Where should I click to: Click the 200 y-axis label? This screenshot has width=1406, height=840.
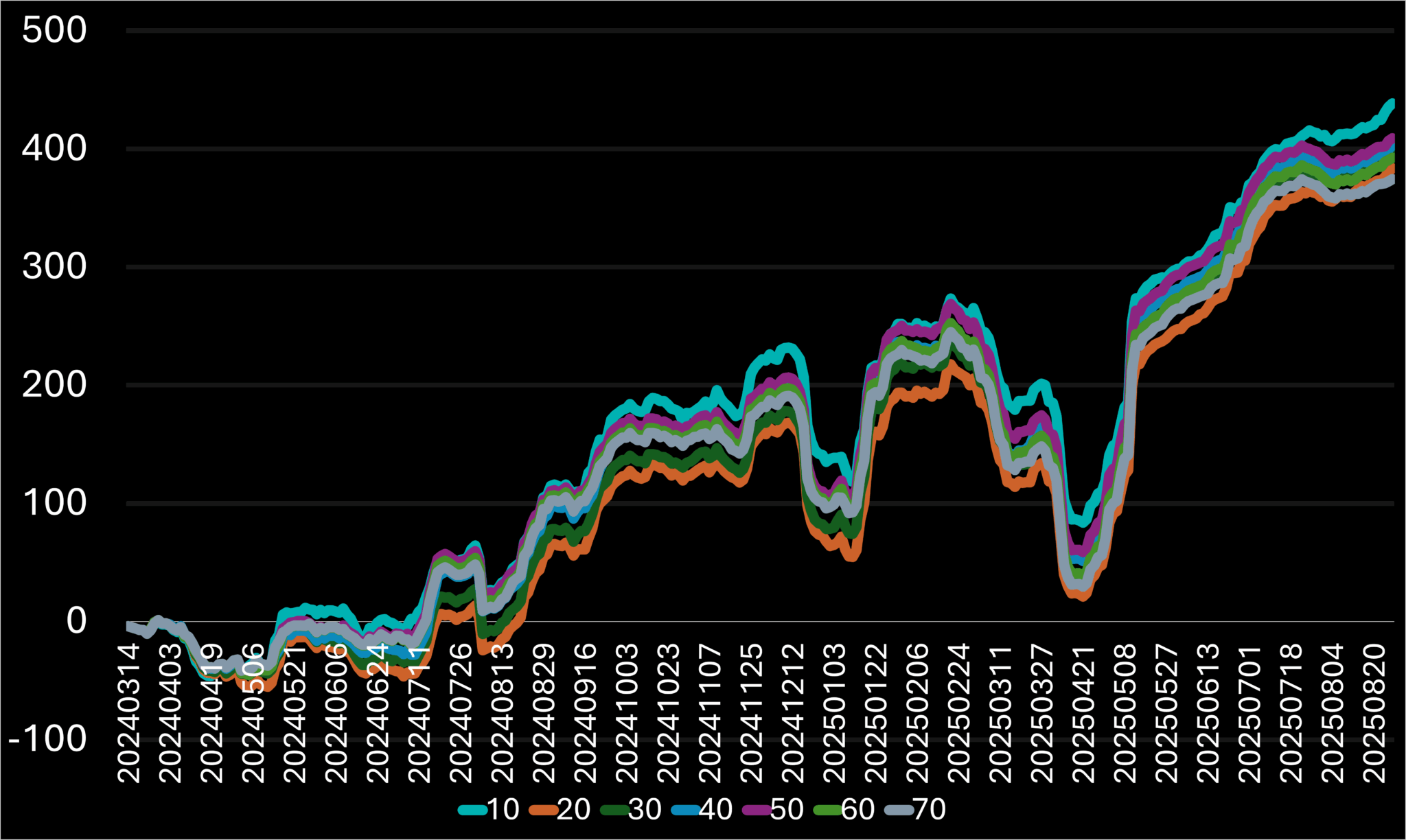(x=54, y=384)
